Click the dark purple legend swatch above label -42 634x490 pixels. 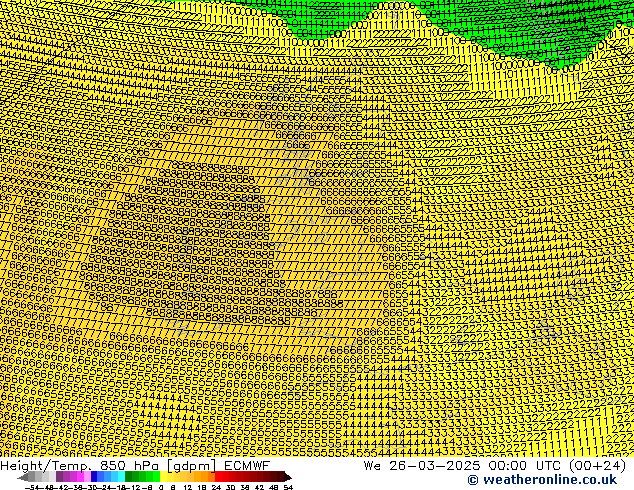pyautogui.click(x=59, y=476)
